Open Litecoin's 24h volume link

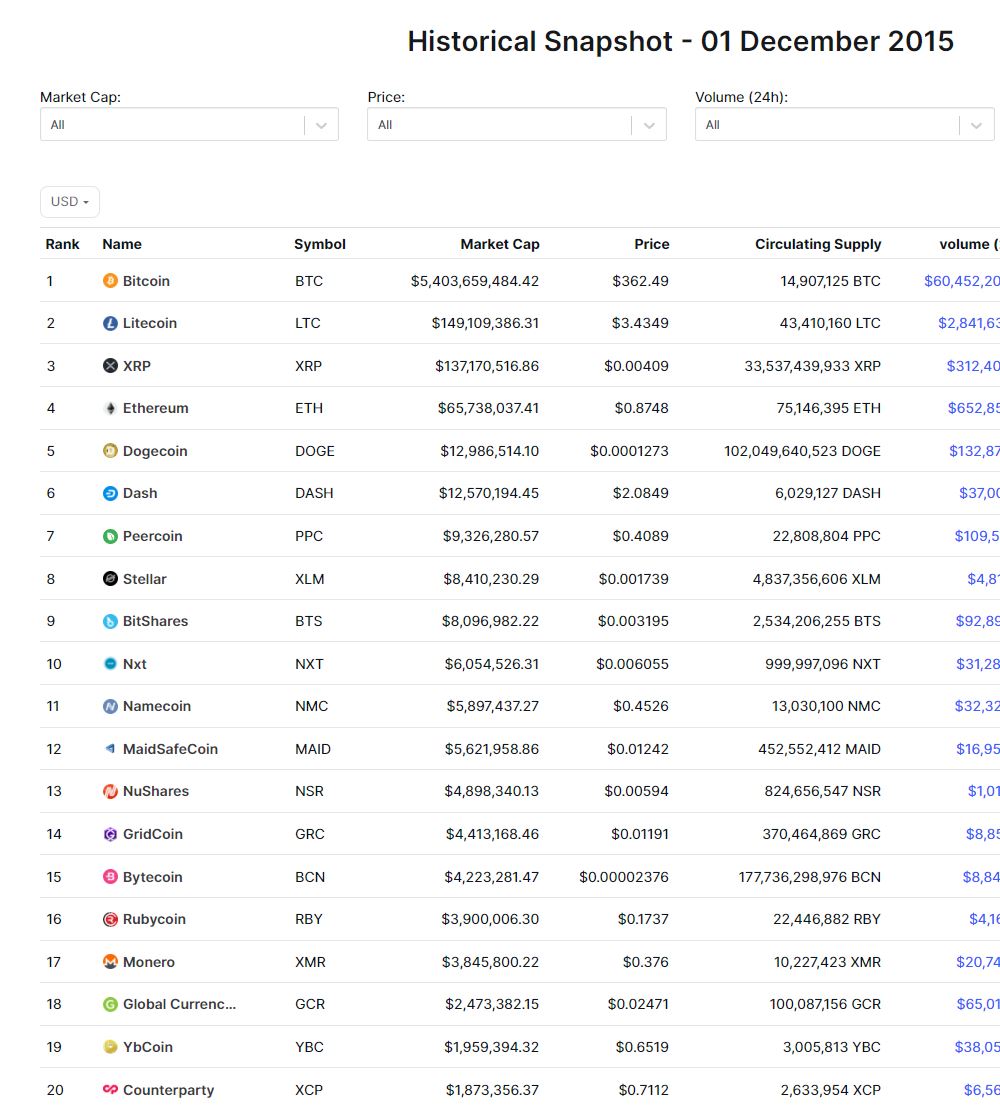pyautogui.click(x=969, y=323)
